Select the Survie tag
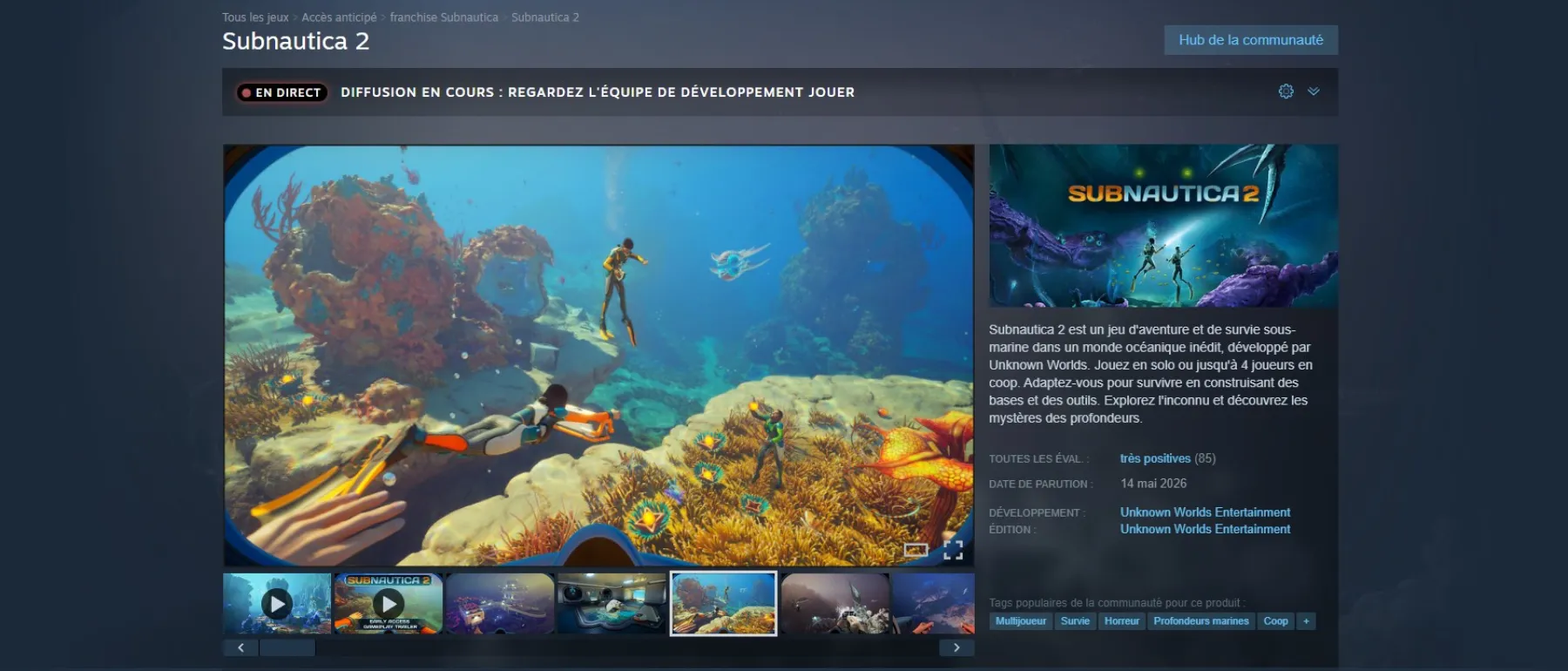 pyautogui.click(x=1075, y=621)
